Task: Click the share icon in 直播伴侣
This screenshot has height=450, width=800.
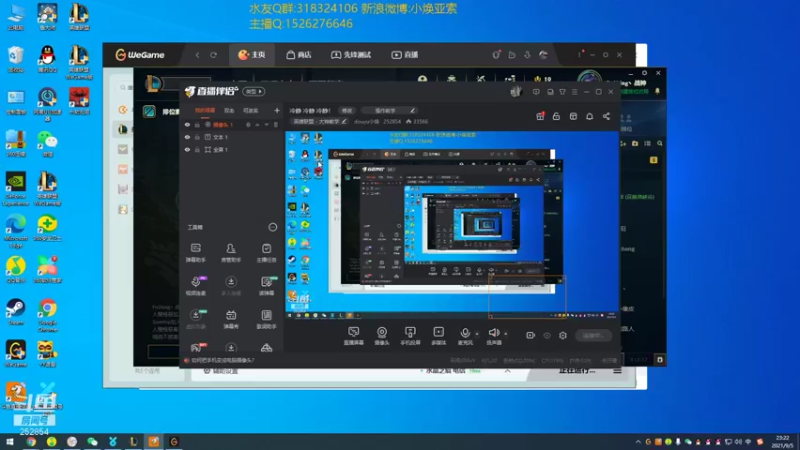Action: tap(606, 116)
